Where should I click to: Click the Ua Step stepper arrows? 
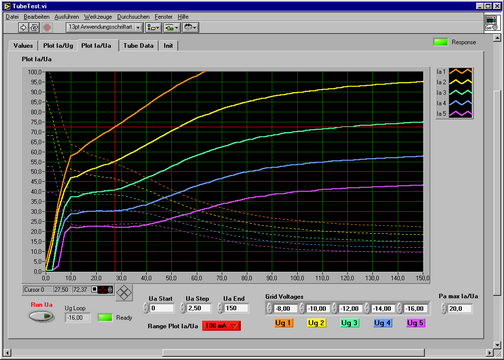click(183, 308)
